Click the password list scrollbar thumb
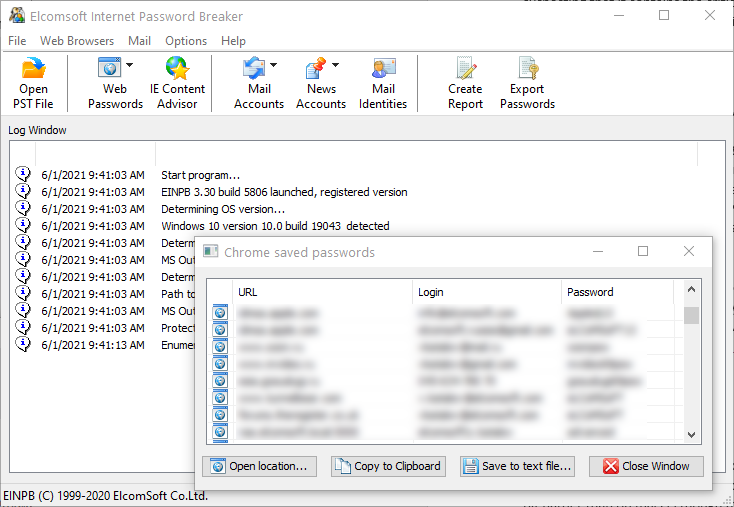 [x=691, y=315]
